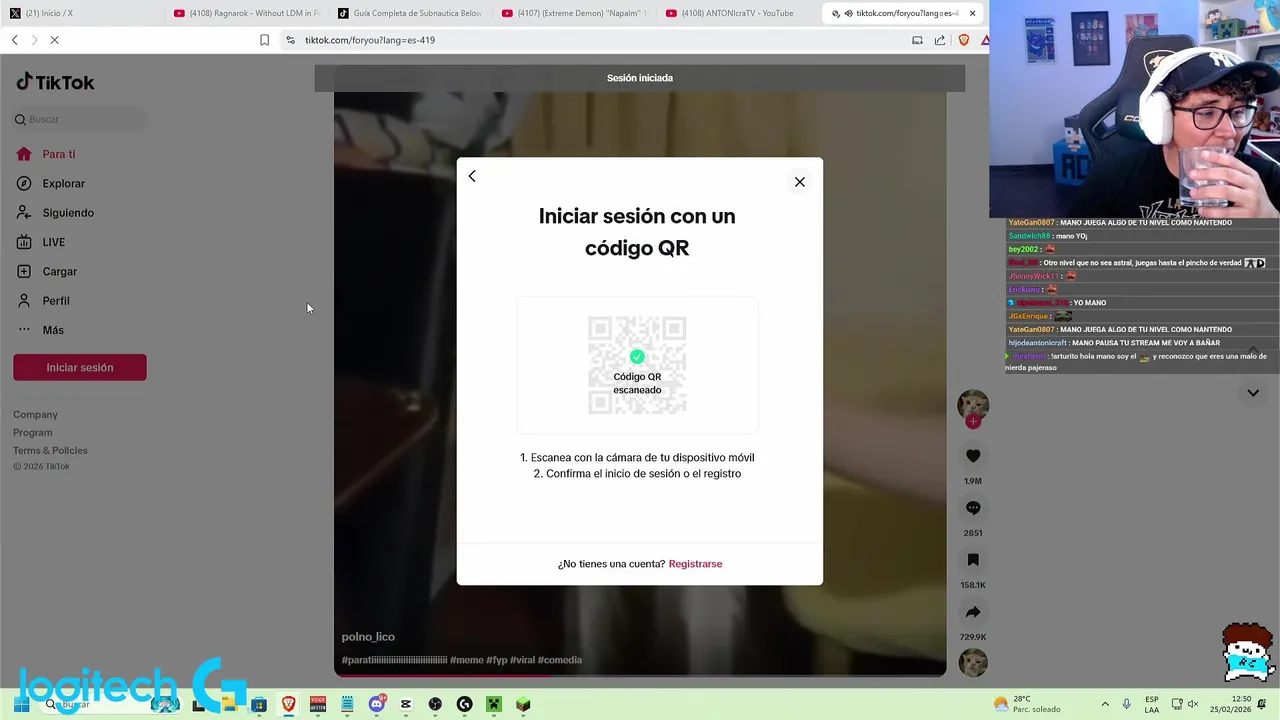Share the video with arrow icon
1280x720 pixels.
(973, 612)
